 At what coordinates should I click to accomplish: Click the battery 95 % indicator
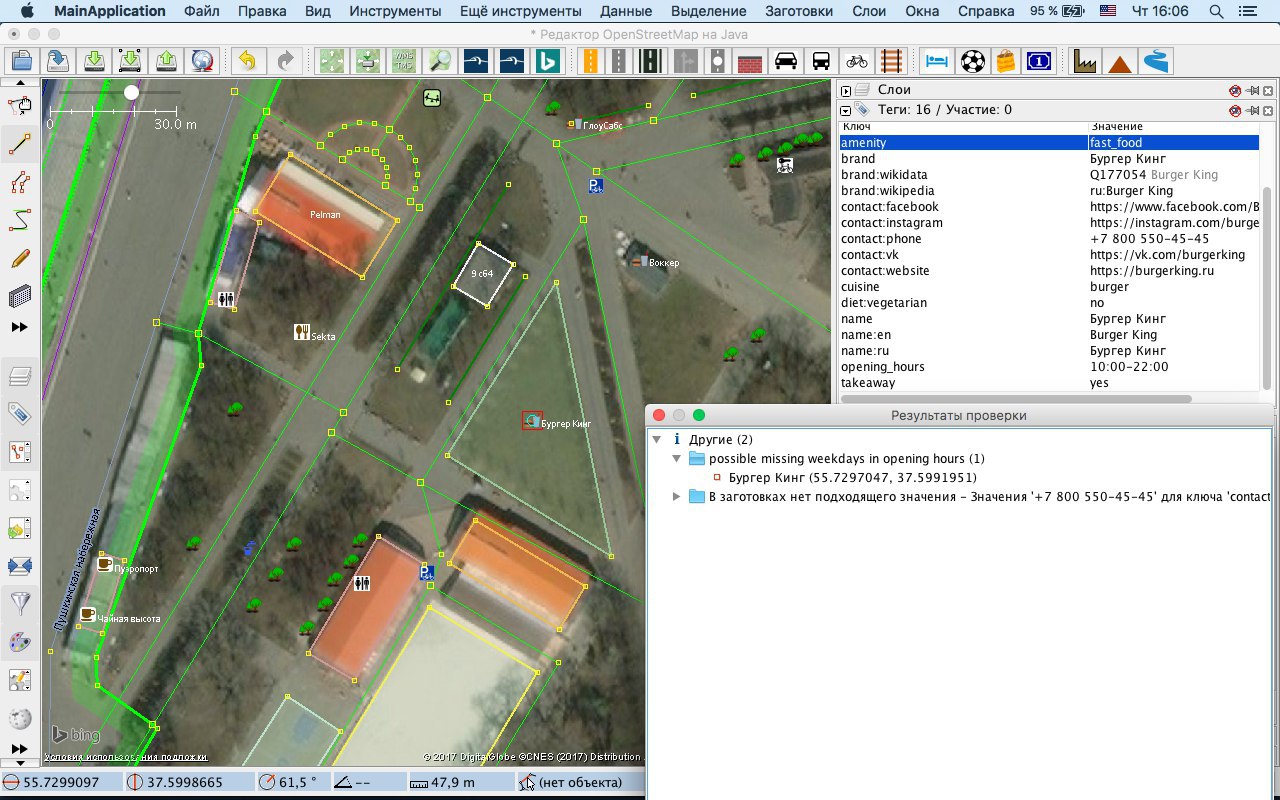point(1058,11)
